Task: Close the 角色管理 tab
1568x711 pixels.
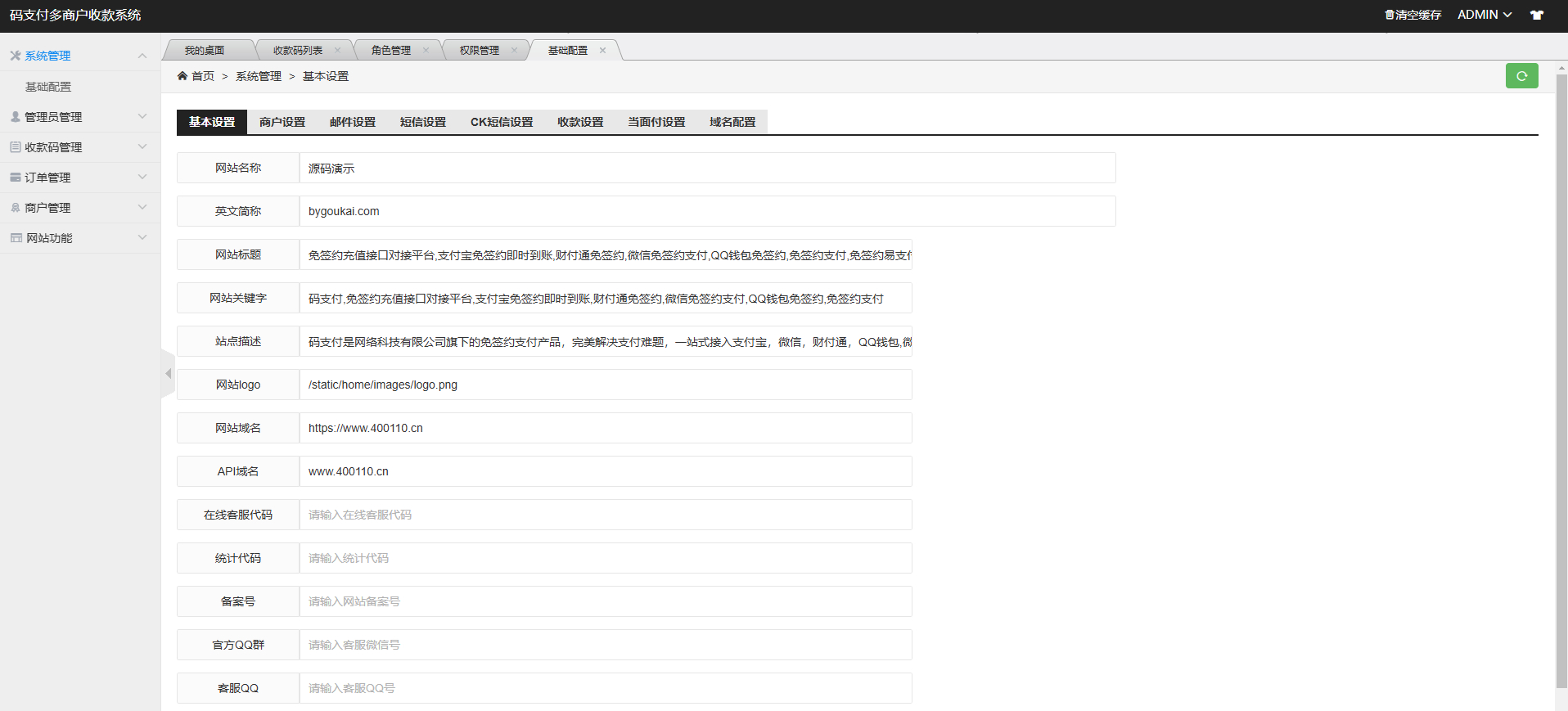Action: tap(426, 51)
